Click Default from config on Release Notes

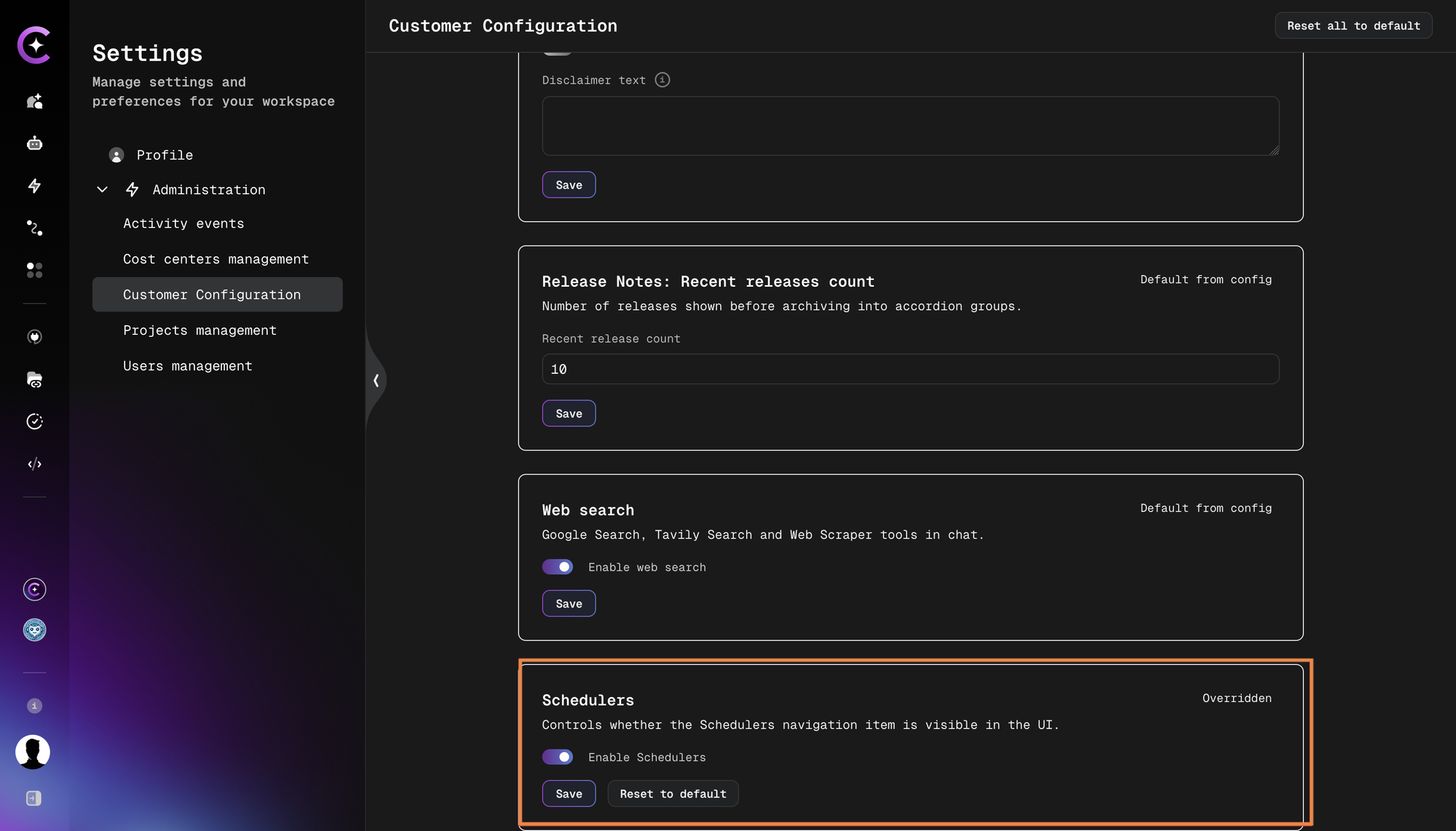coord(1206,279)
